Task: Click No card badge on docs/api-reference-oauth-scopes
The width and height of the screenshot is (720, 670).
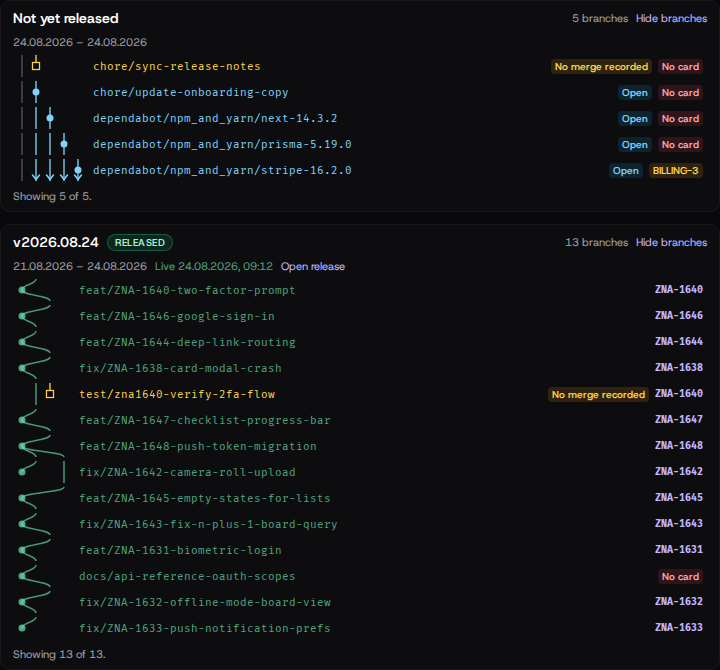Action: tap(680, 576)
